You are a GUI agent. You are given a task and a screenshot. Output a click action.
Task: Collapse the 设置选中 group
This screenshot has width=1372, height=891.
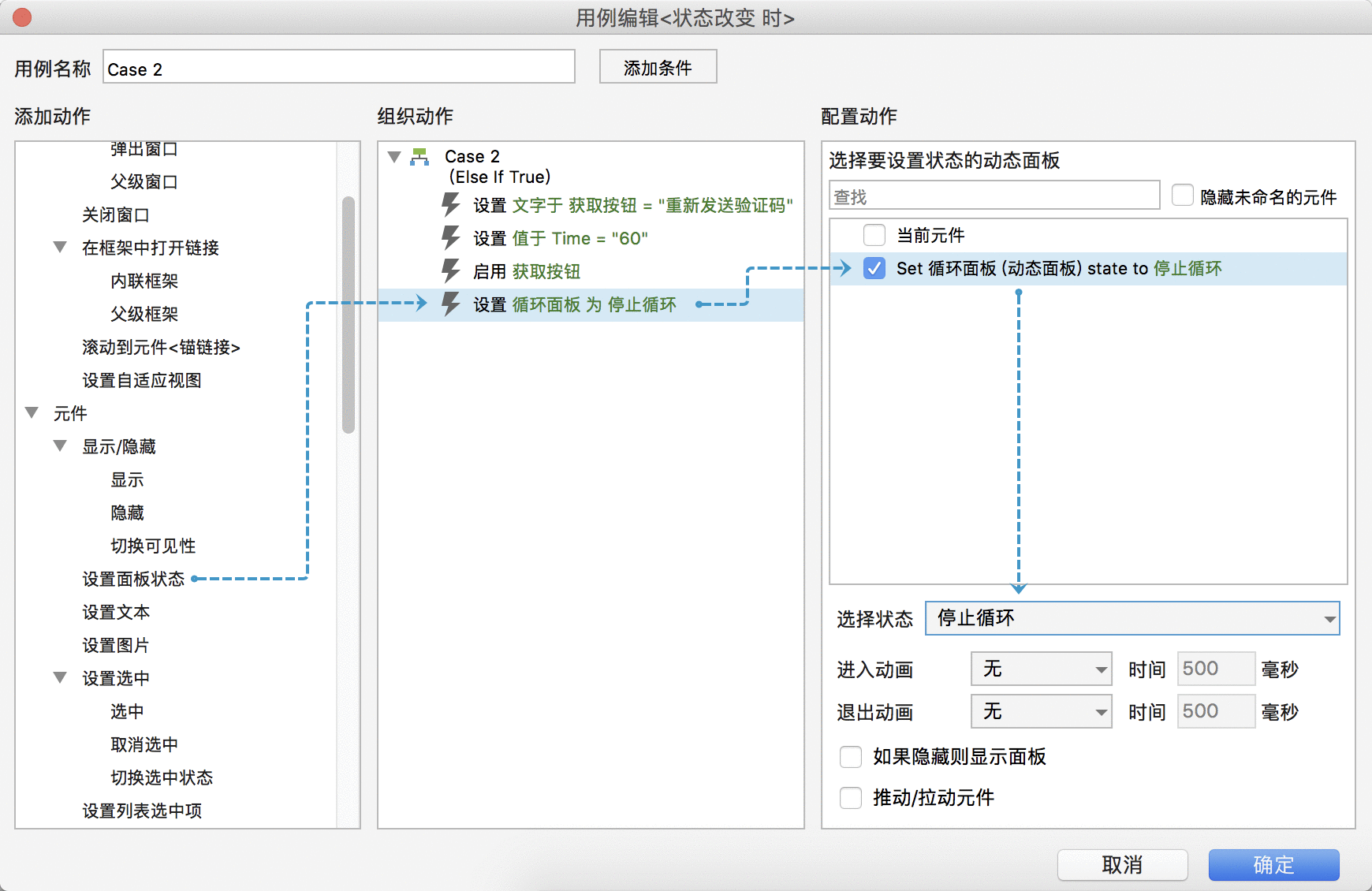[60, 678]
